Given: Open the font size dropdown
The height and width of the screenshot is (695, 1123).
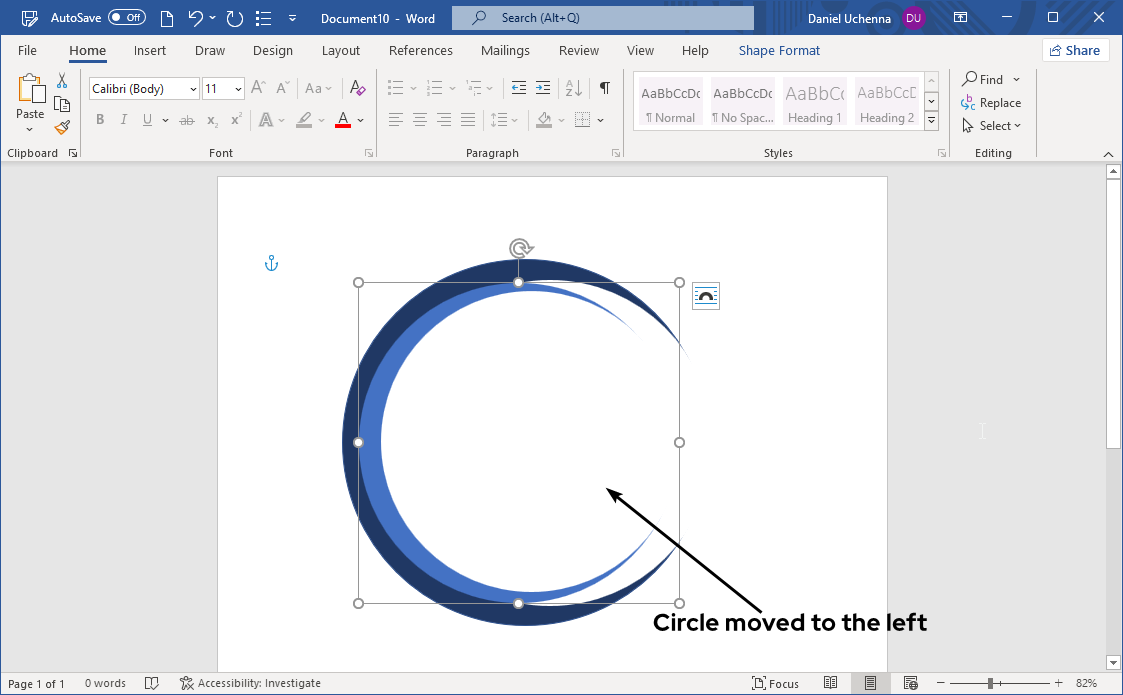Looking at the screenshot, I should pyautogui.click(x=238, y=89).
